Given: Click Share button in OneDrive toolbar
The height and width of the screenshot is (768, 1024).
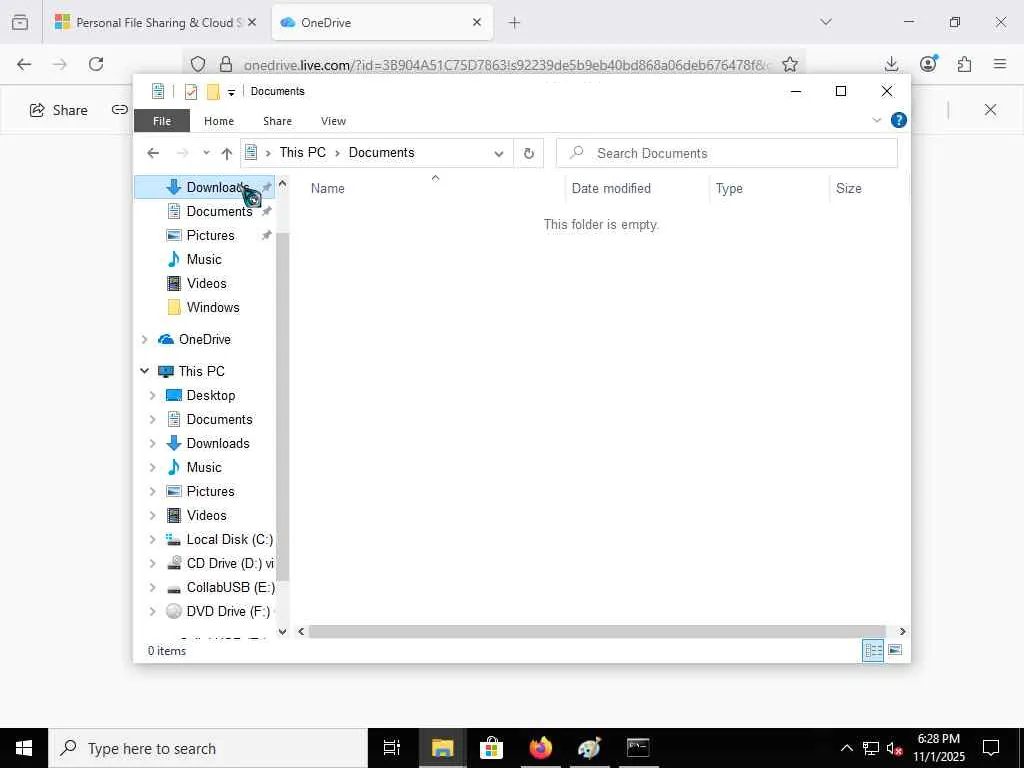Looking at the screenshot, I should coord(59,110).
